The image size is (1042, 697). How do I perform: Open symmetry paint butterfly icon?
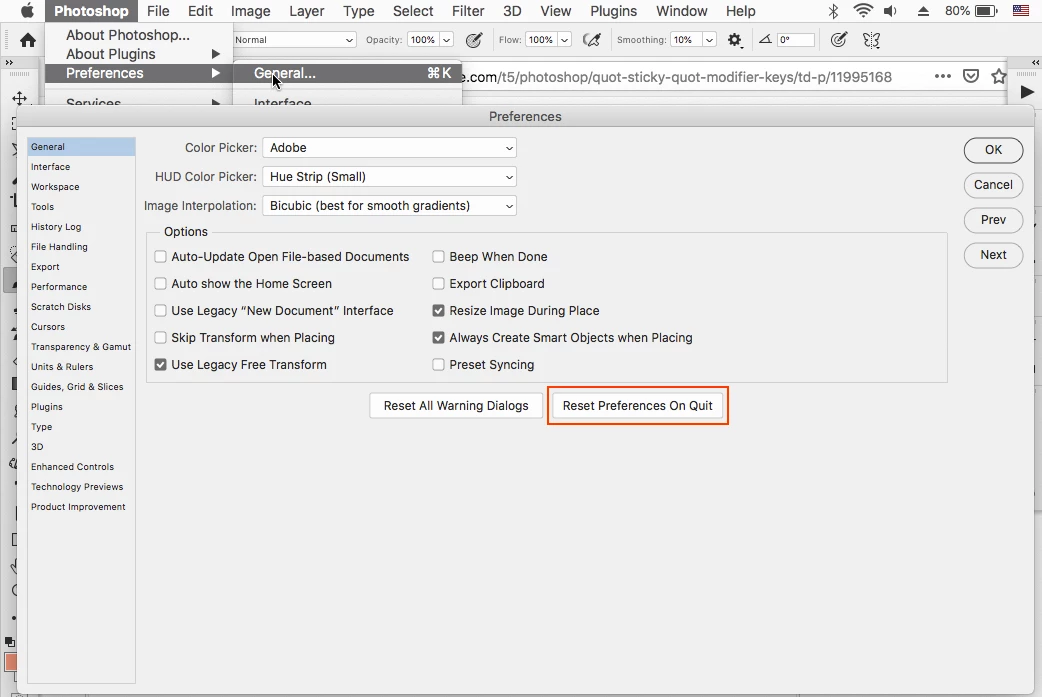point(871,40)
